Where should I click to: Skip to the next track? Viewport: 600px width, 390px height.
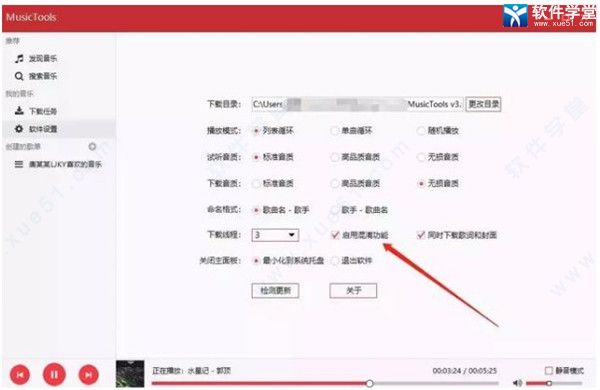[x=88, y=375]
